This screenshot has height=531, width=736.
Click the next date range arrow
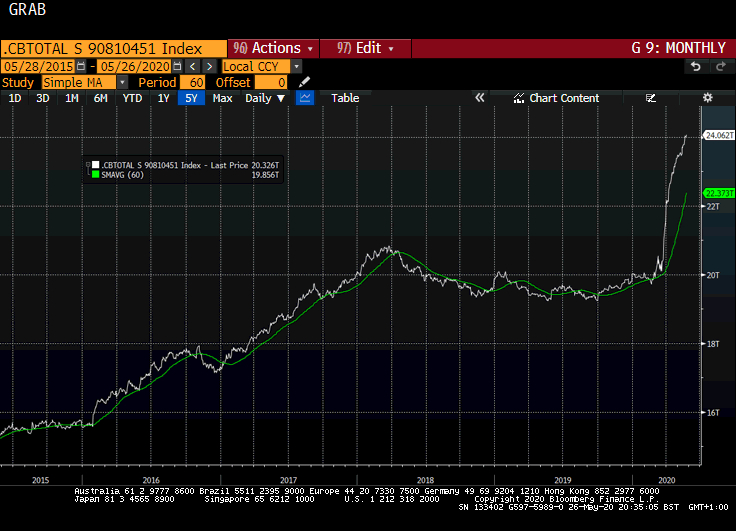point(209,66)
